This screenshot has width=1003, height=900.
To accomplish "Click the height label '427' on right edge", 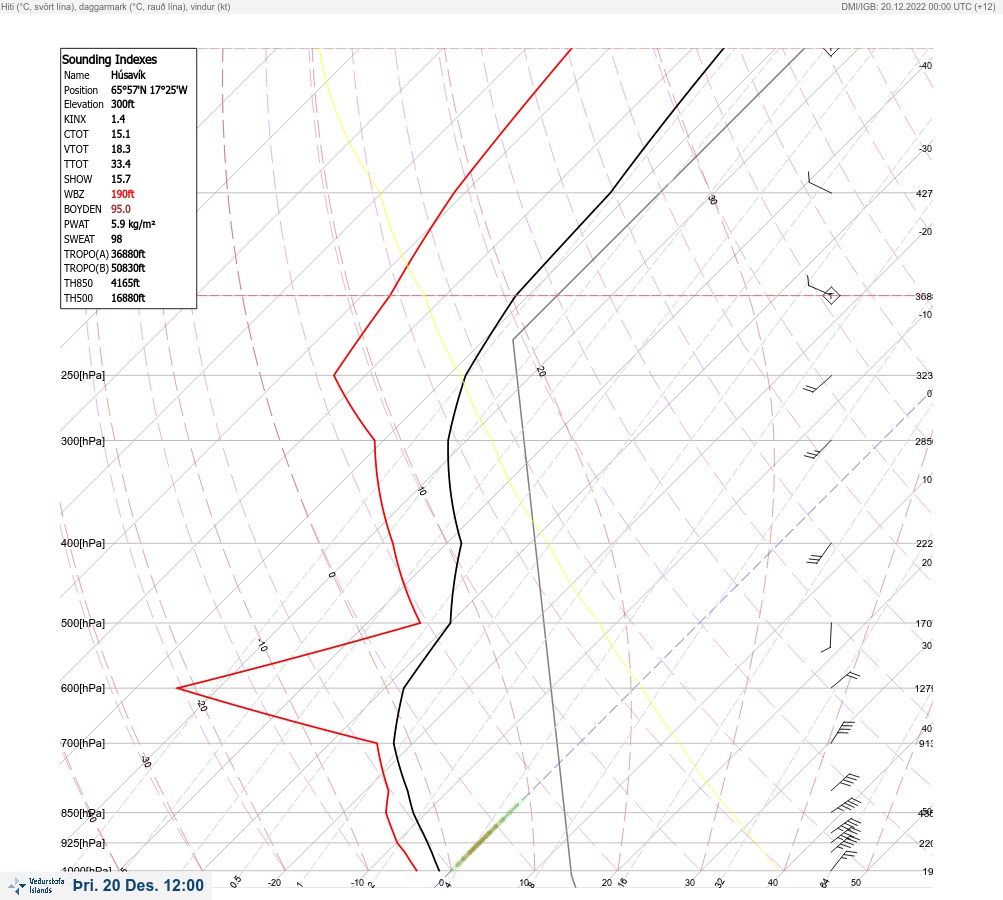I will [924, 193].
